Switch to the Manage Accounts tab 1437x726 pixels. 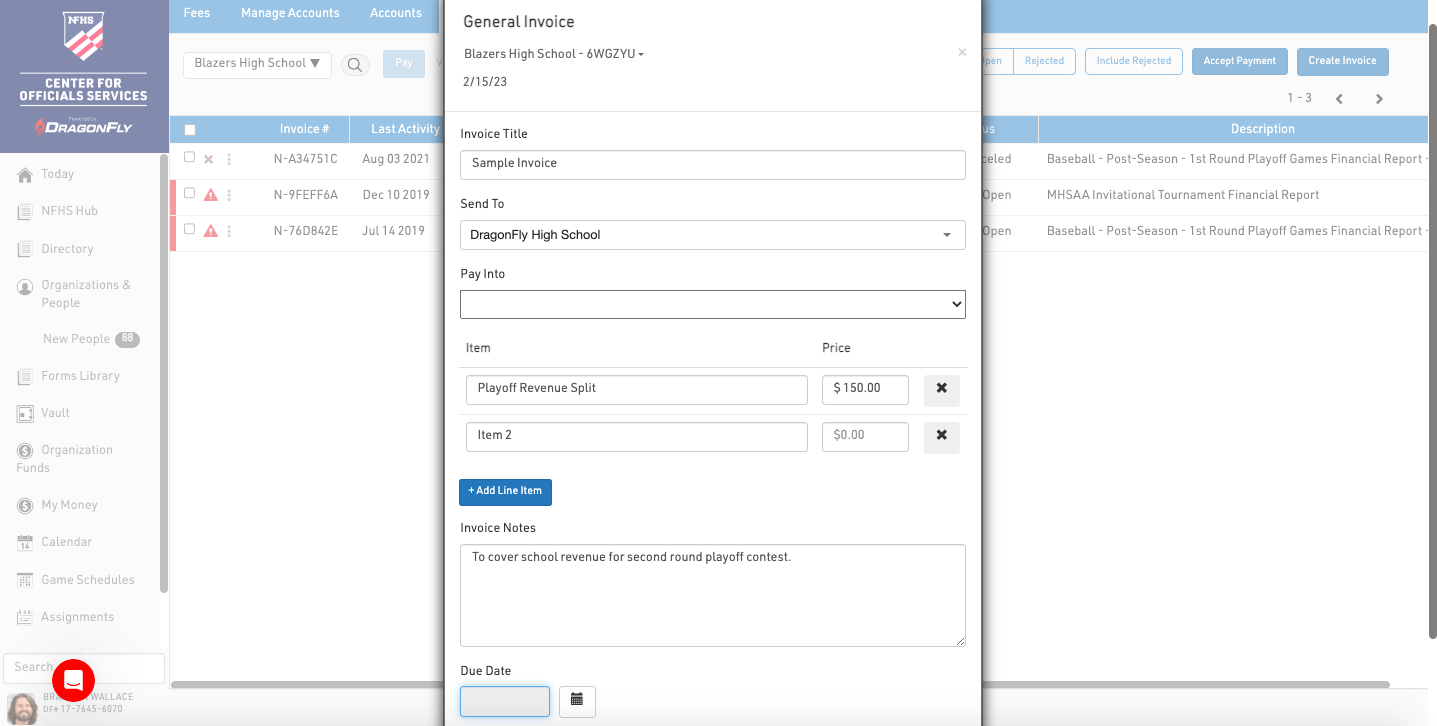coord(290,13)
